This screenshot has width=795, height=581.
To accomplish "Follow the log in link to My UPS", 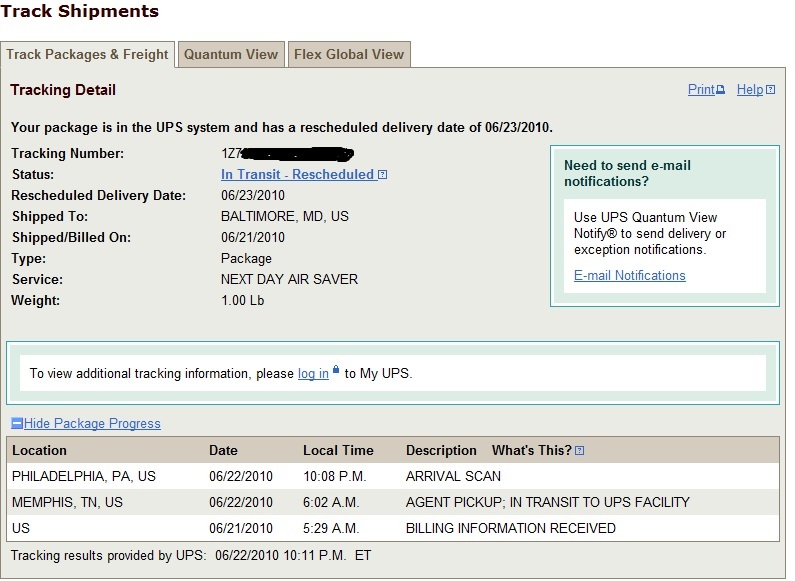I will (x=313, y=374).
